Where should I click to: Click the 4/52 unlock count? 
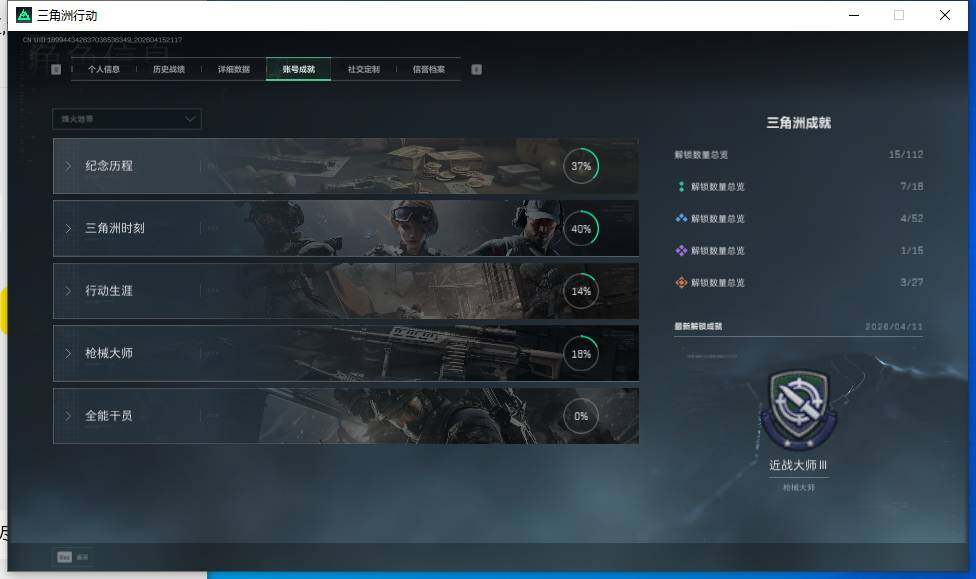(x=911, y=219)
